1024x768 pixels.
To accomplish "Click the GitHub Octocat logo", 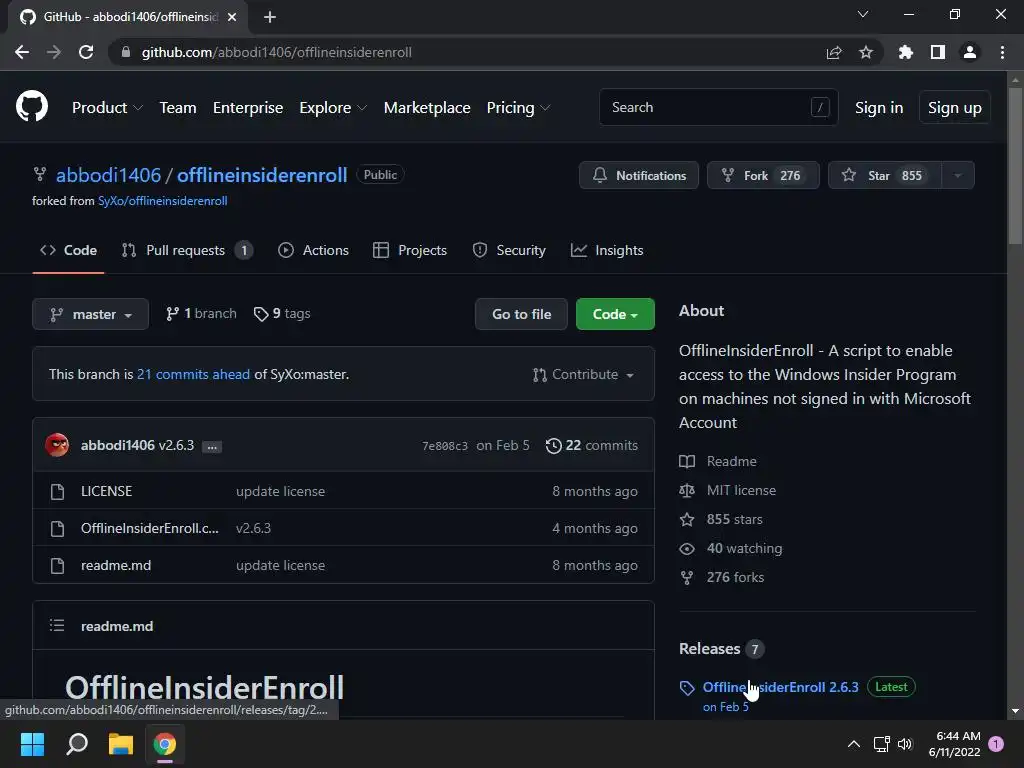I will (x=32, y=107).
